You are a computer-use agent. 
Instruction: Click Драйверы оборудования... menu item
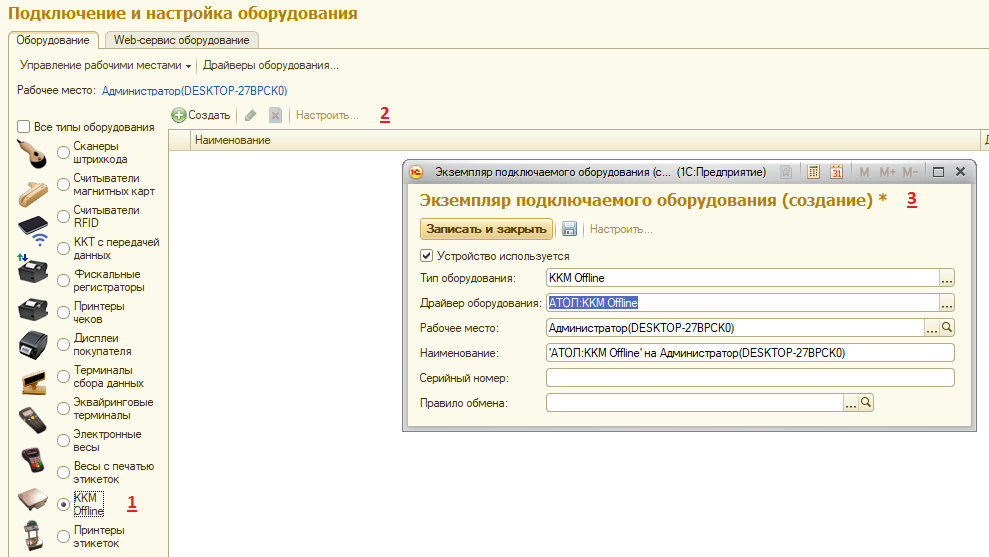[271, 65]
